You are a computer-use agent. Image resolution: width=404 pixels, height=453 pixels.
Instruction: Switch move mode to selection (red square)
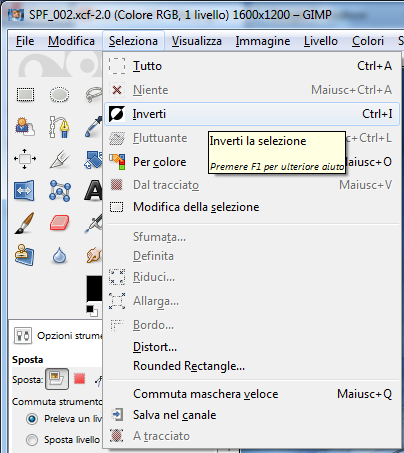79,379
